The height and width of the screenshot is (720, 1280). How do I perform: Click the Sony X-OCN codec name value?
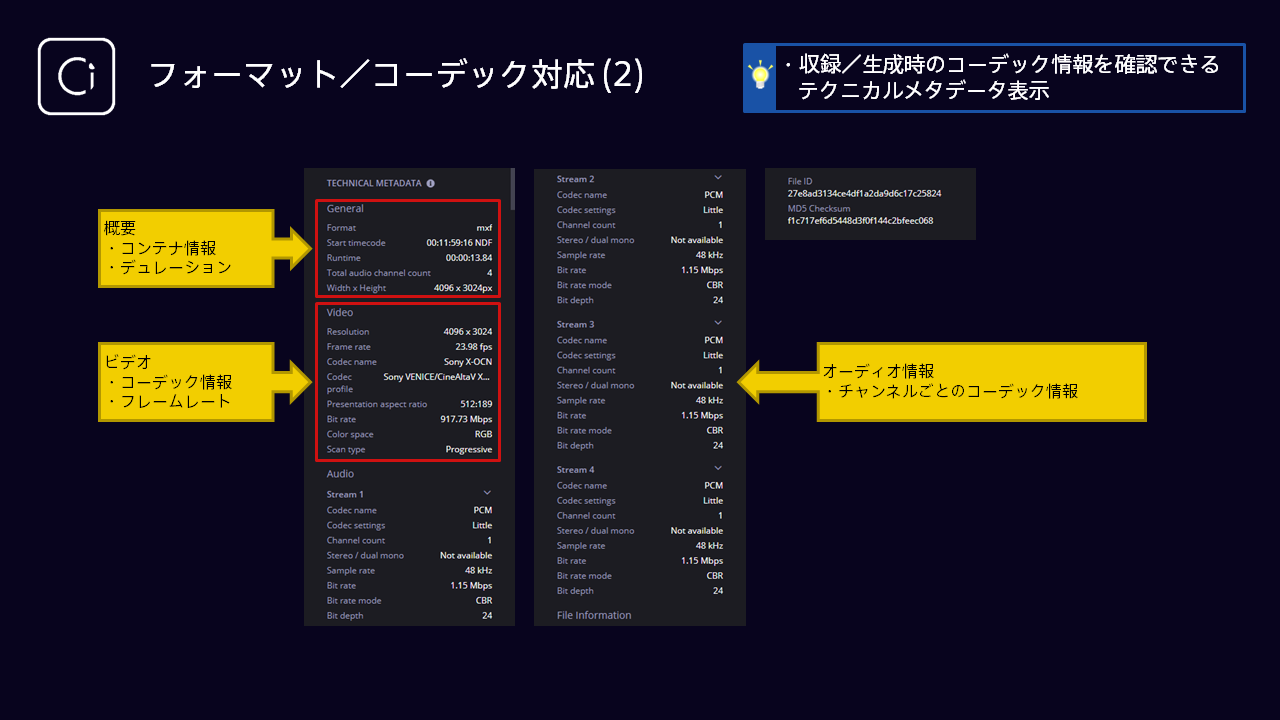(x=468, y=362)
